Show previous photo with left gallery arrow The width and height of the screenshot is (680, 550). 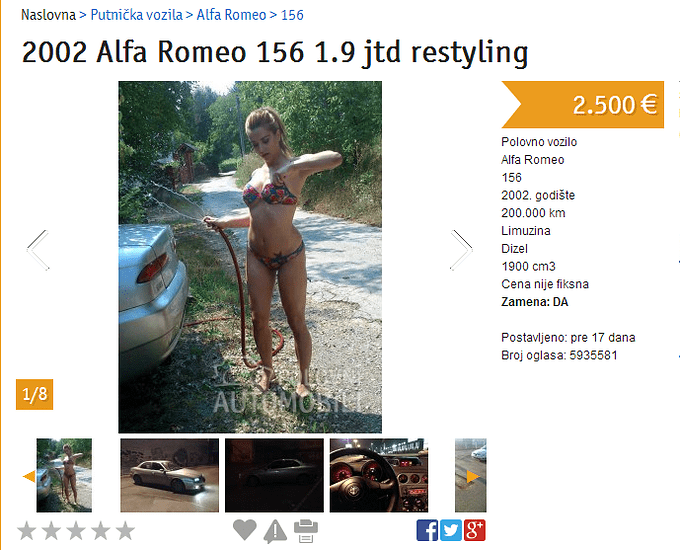(38, 250)
